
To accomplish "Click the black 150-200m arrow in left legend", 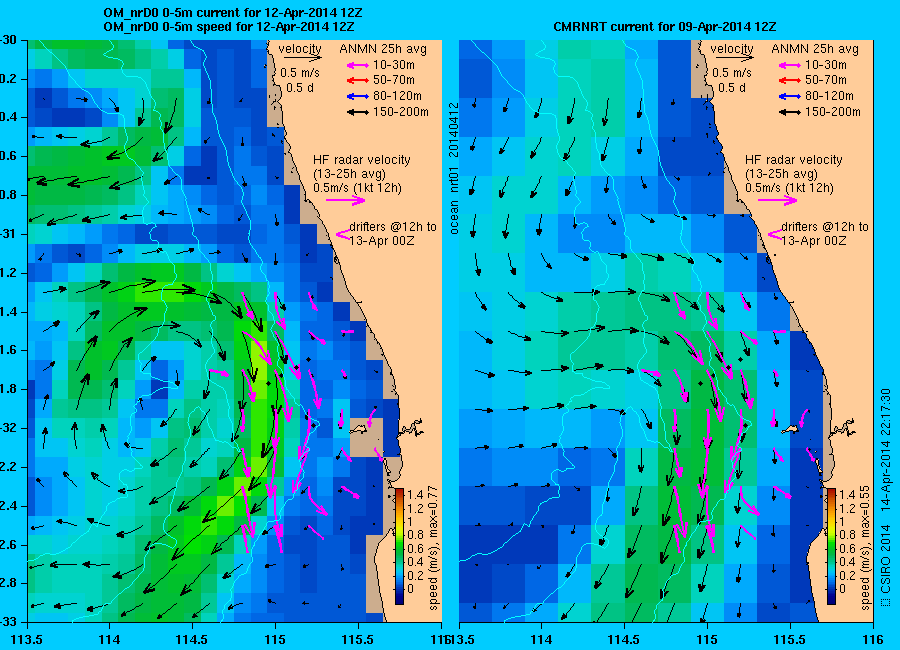I will coord(358,113).
